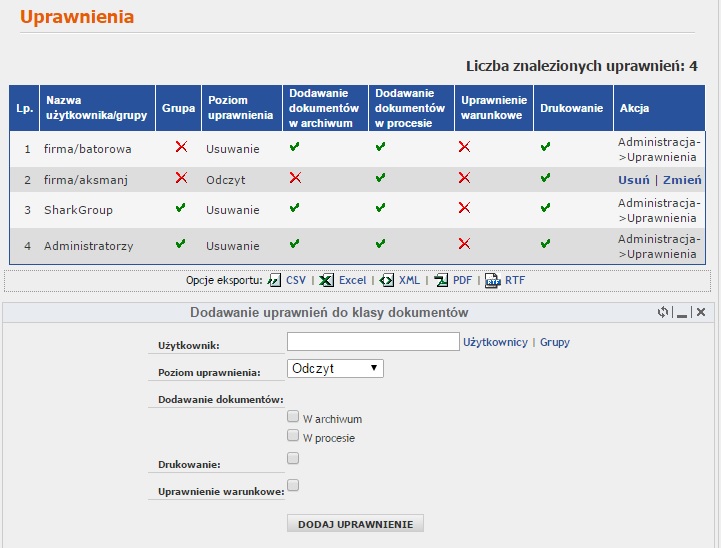Click the Drukowanie checkmark for SharkGroup
Image resolution: width=721 pixels, height=548 pixels.
click(545, 207)
